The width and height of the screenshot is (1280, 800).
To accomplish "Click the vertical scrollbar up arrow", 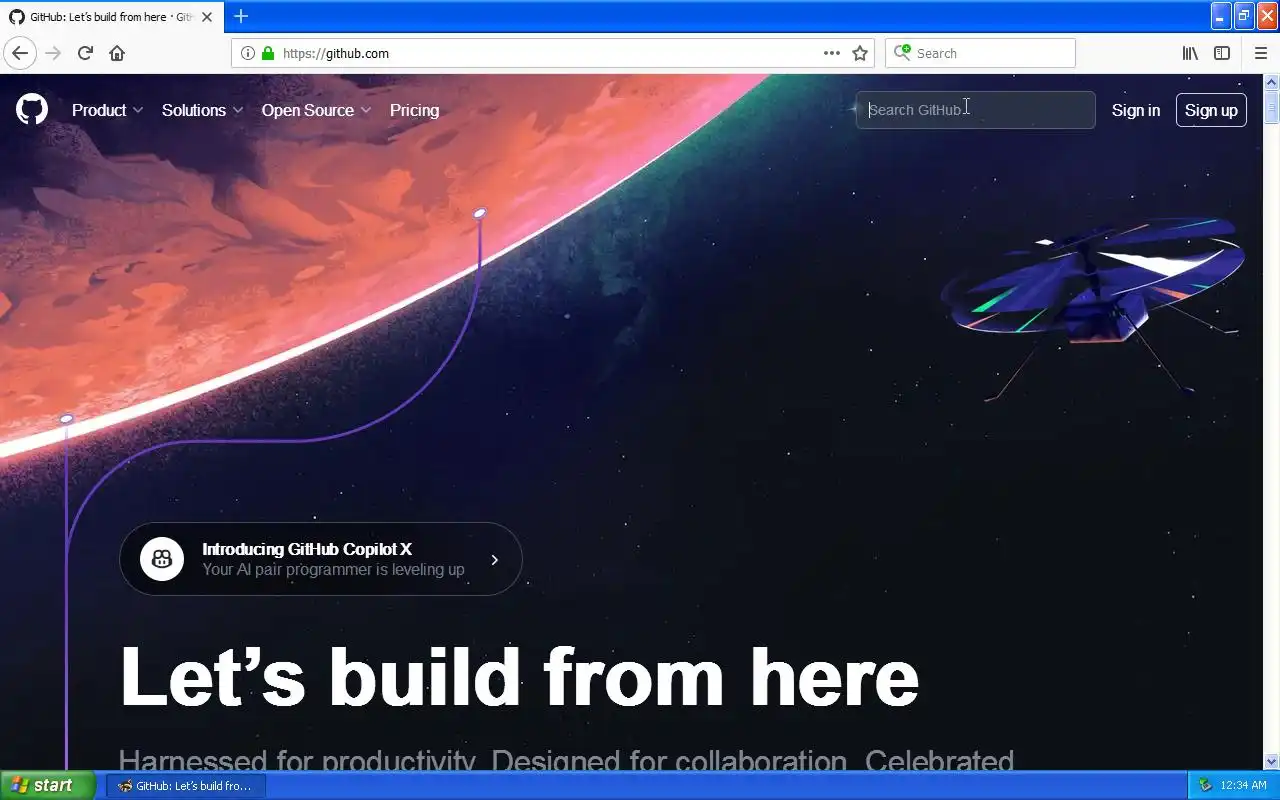I will 1272,82.
